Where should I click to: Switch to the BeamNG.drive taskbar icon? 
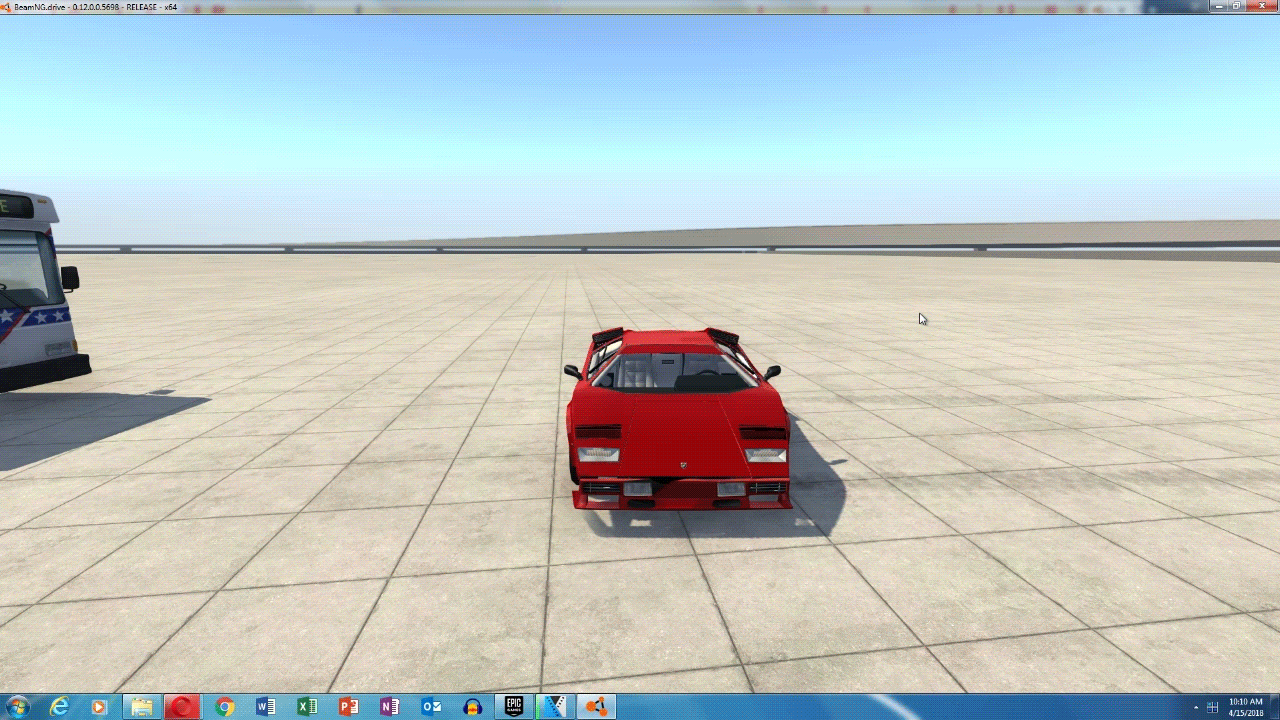pos(596,707)
